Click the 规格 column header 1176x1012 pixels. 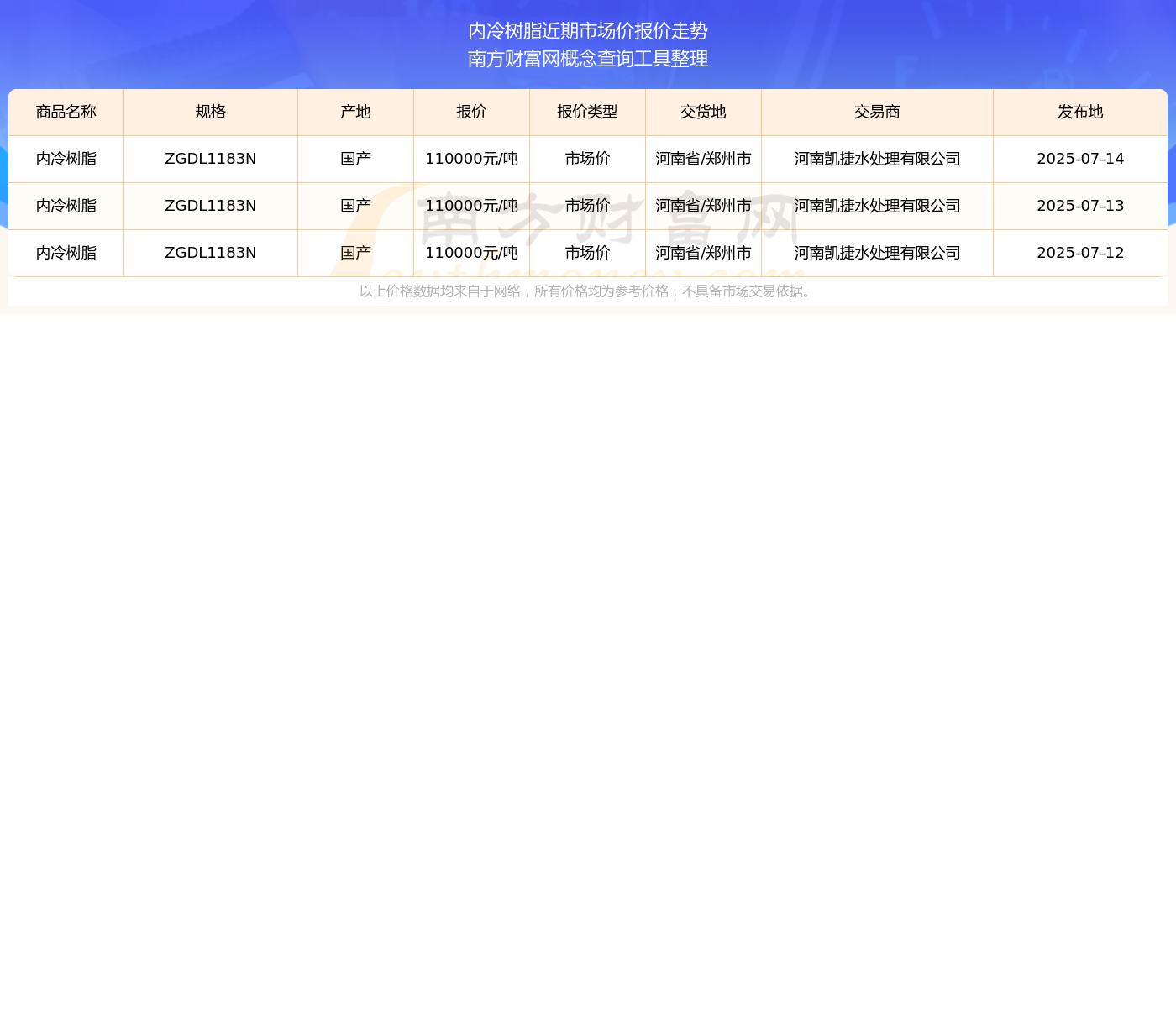click(x=211, y=113)
